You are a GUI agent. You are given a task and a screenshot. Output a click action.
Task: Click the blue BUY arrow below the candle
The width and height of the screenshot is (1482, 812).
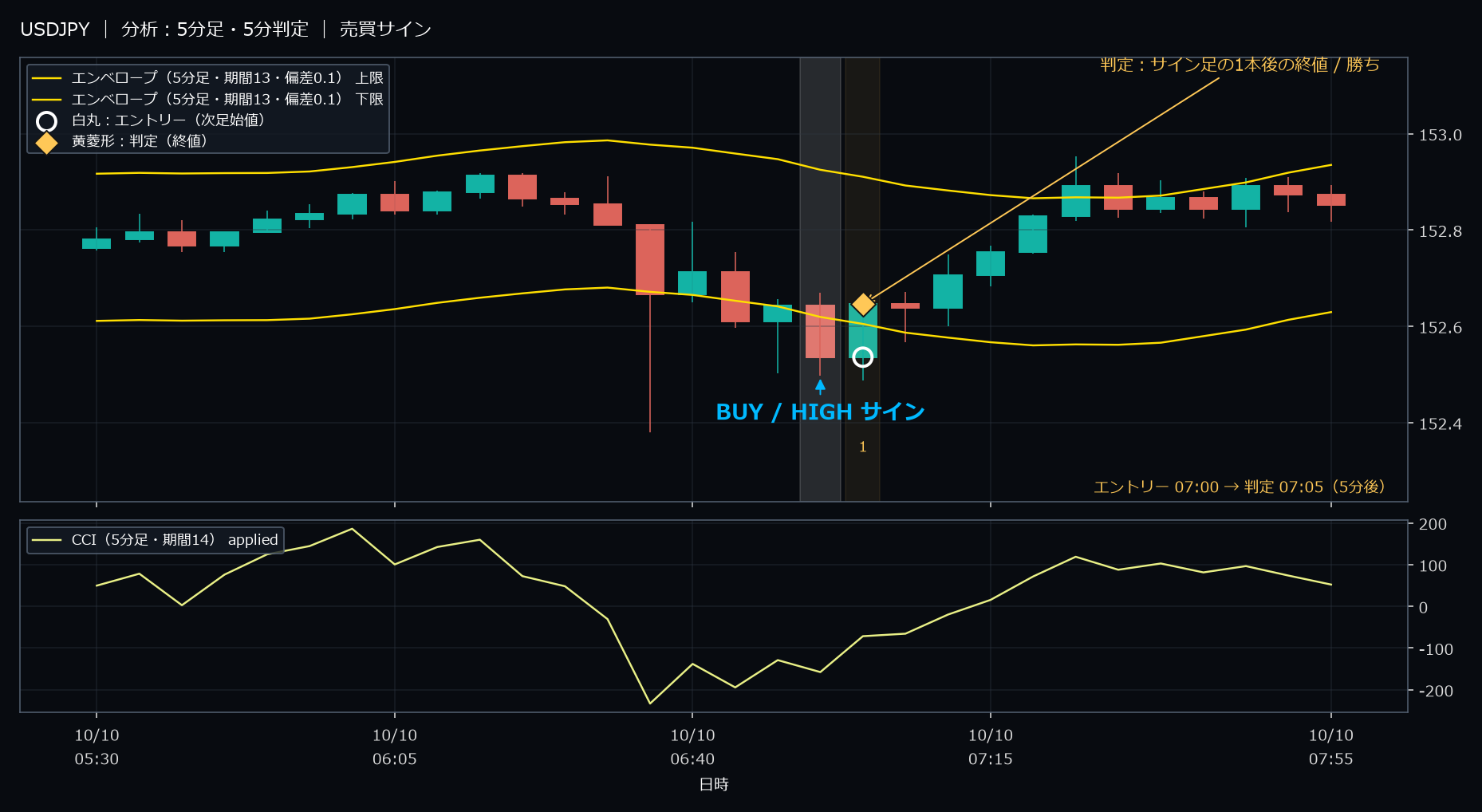pos(820,387)
